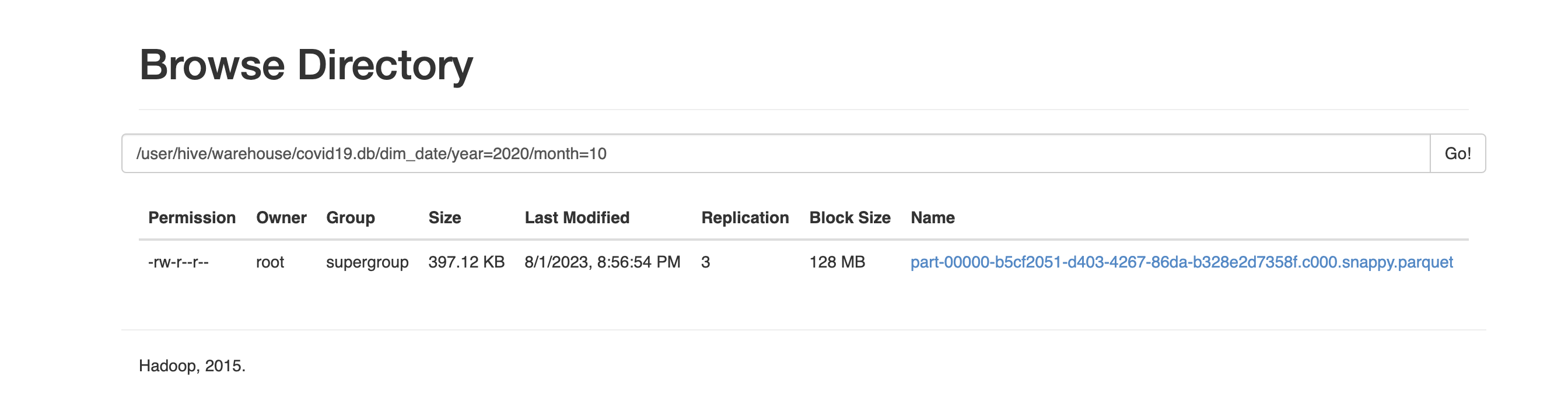Sort by the Last Modified column header
Screen dimensions: 1568x415
(x=576, y=218)
